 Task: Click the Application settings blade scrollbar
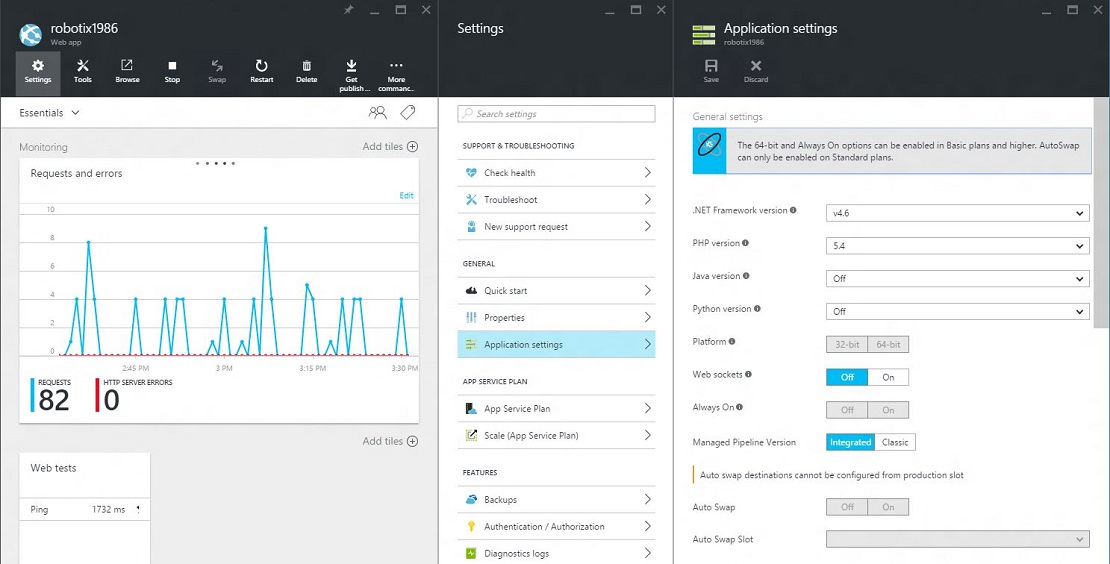1102,211
